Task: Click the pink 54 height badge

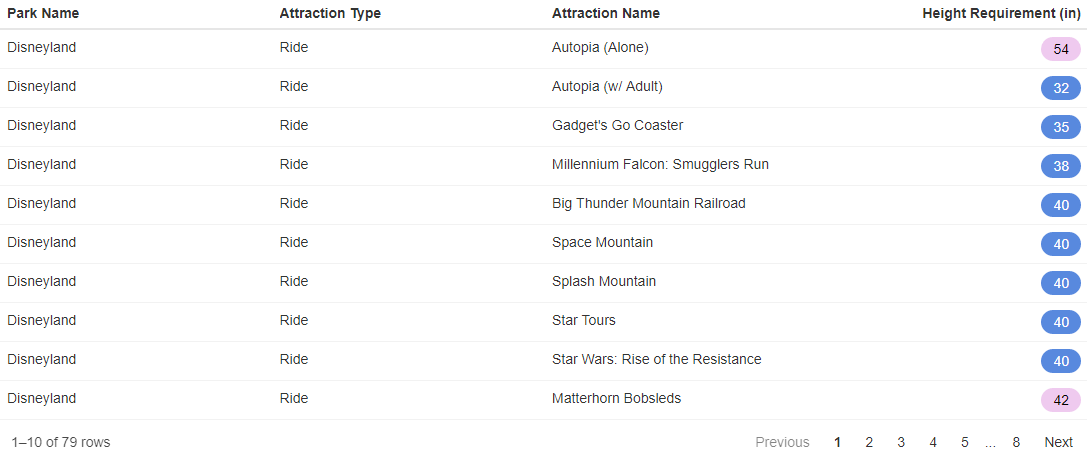Action: pyautogui.click(x=1061, y=49)
